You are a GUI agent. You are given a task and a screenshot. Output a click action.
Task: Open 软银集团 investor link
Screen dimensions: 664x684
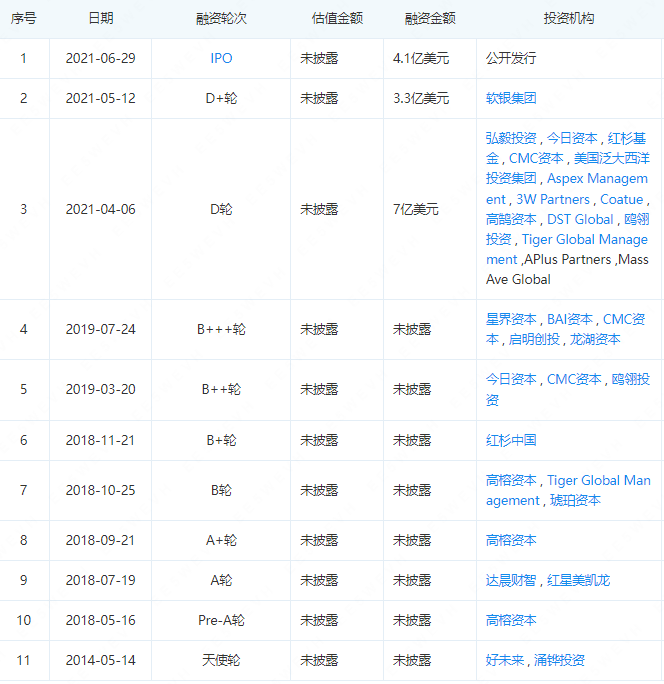[511, 98]
